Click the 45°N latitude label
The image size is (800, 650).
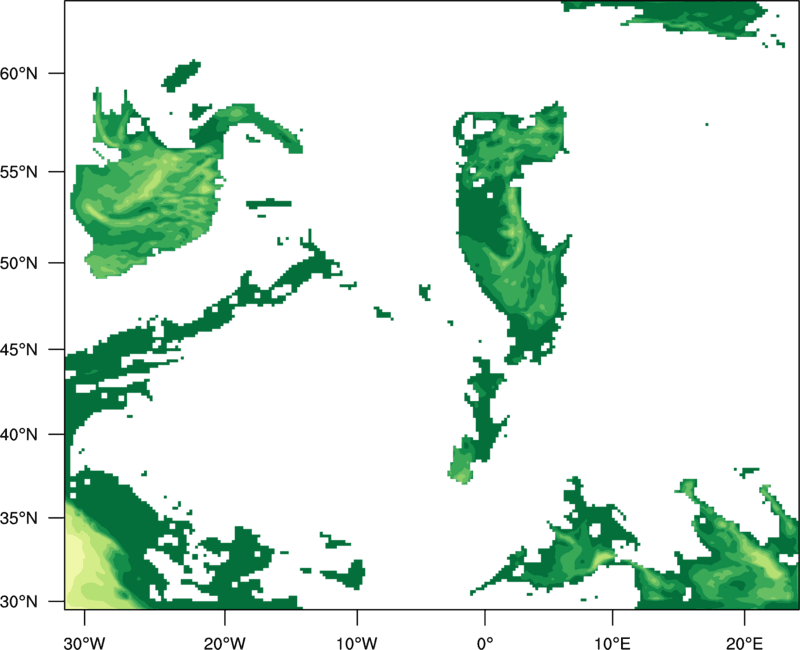19,349
